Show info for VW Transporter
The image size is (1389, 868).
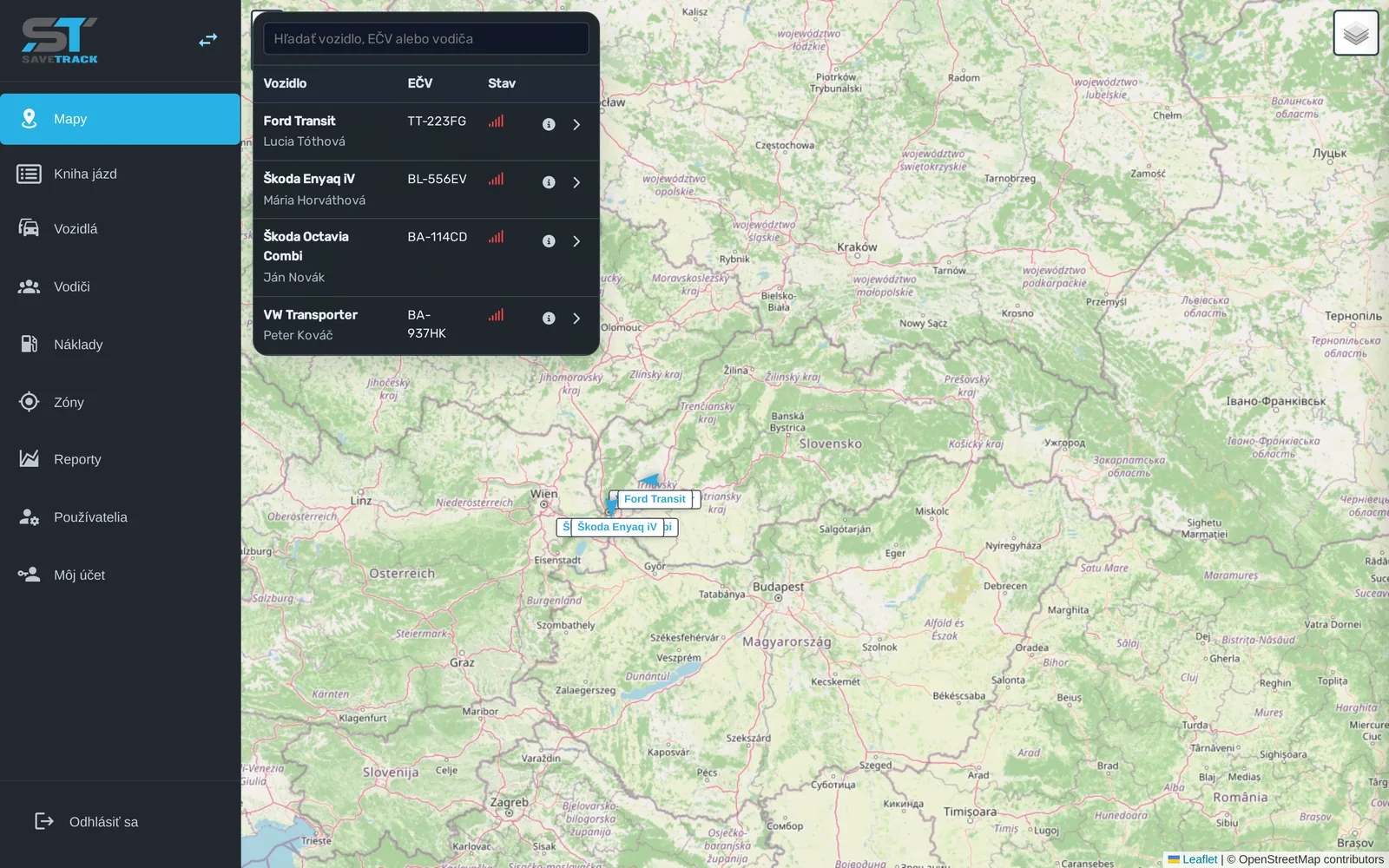[549, 319]
